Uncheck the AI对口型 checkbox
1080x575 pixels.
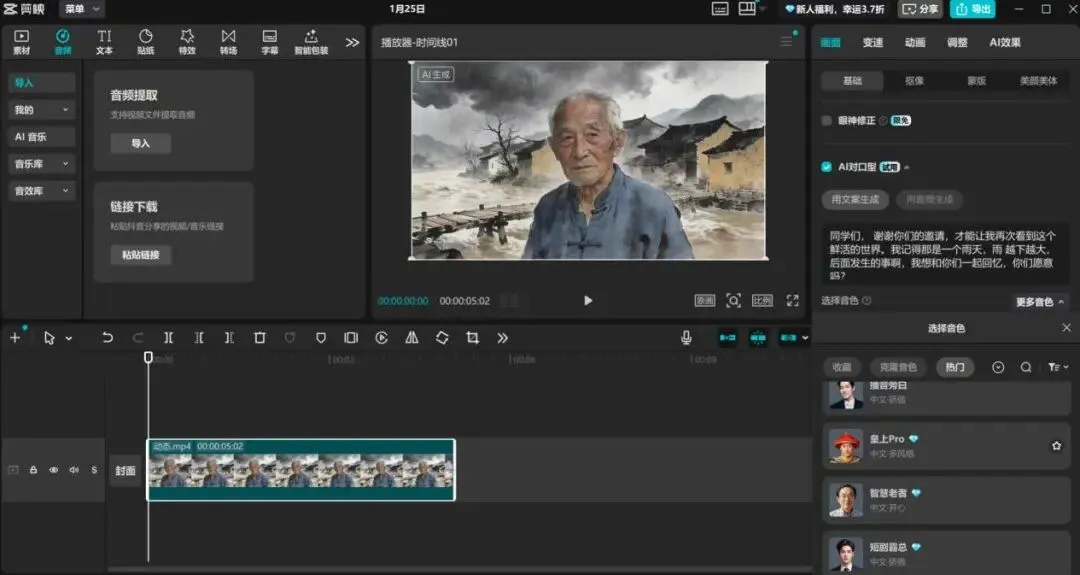pyautogui.click(x=826, y=167)
